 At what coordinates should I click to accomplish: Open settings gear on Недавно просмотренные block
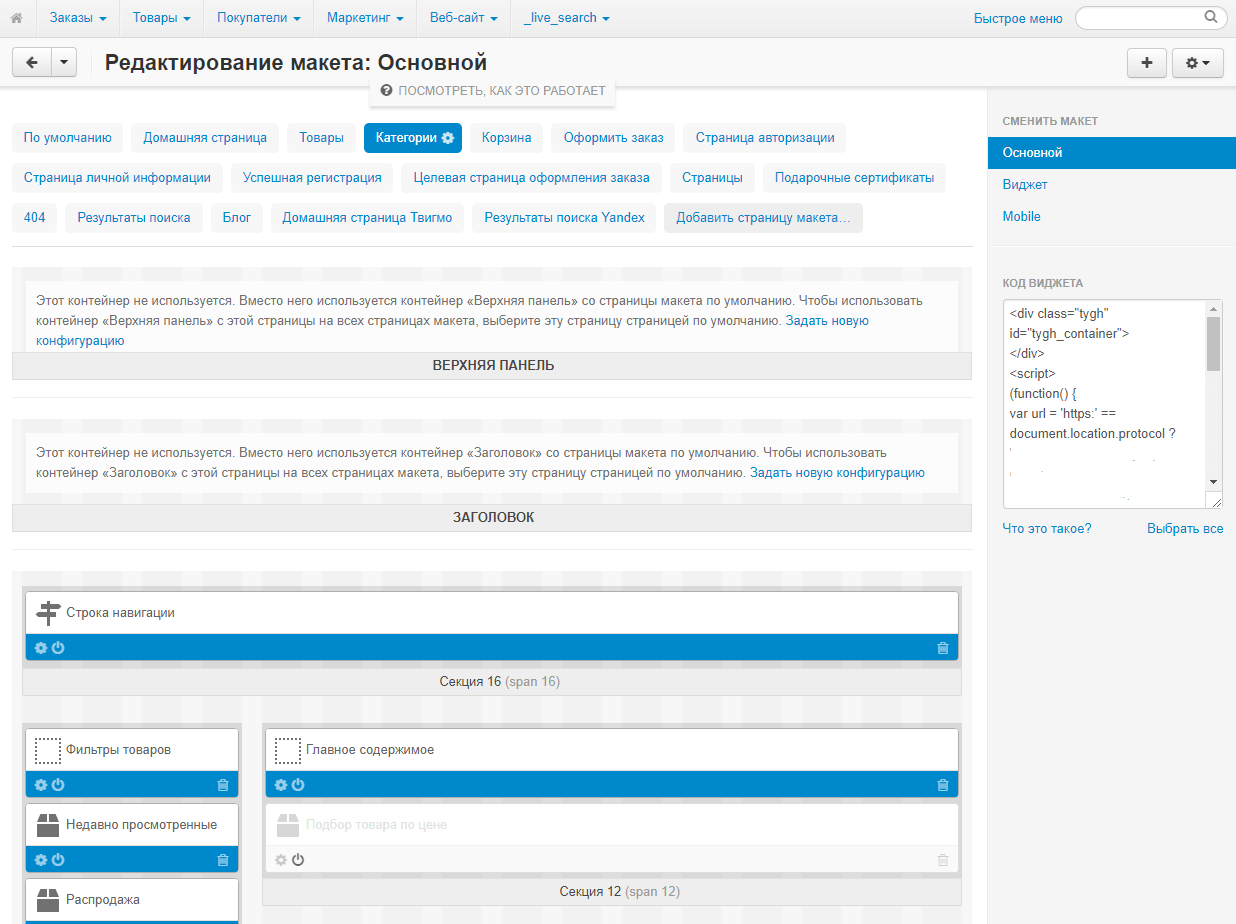tap(40, 859)
